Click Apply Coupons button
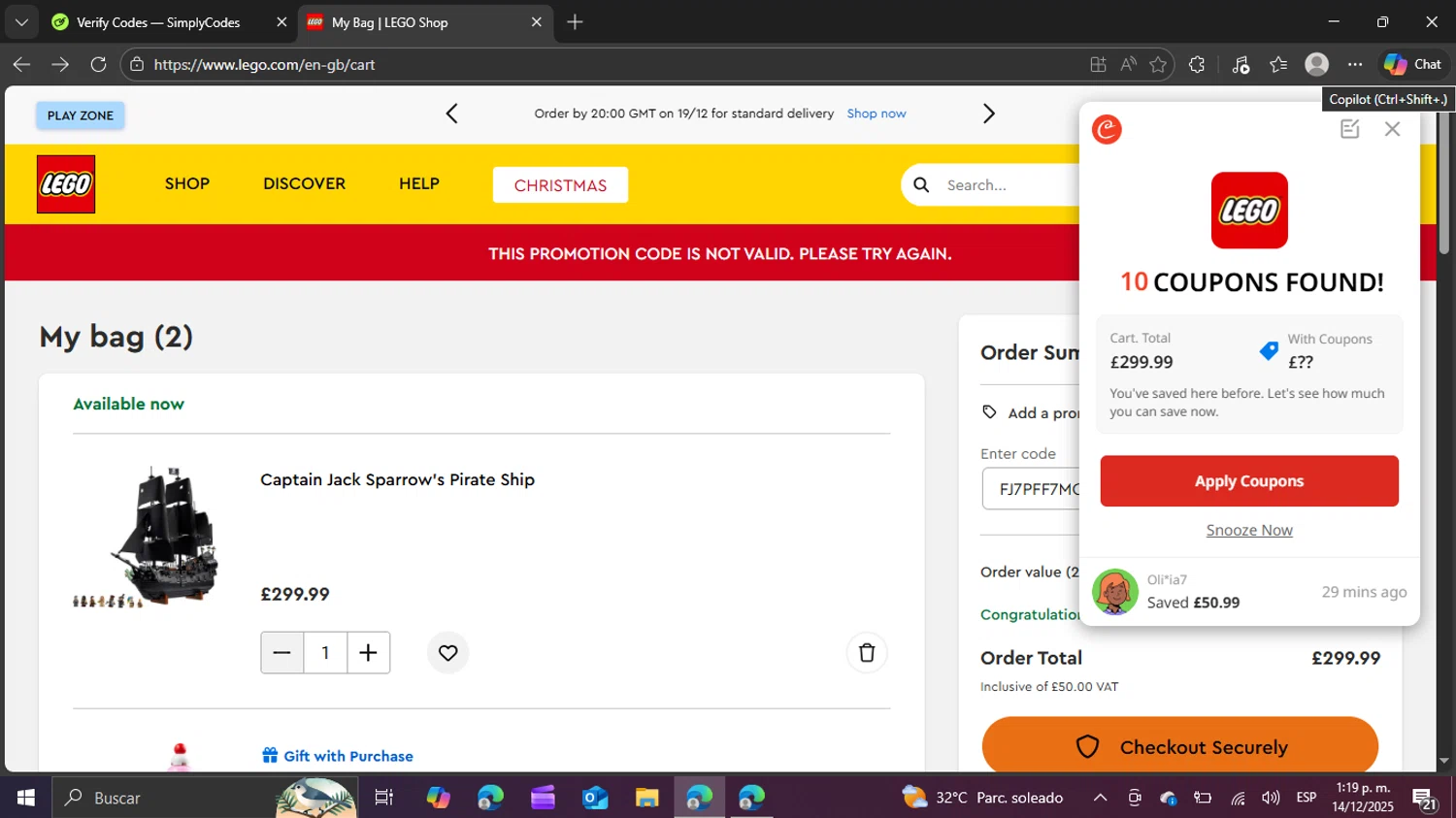Viewport: 1456px width, 818px height. pyautogui.click(x=1249, y=480)
